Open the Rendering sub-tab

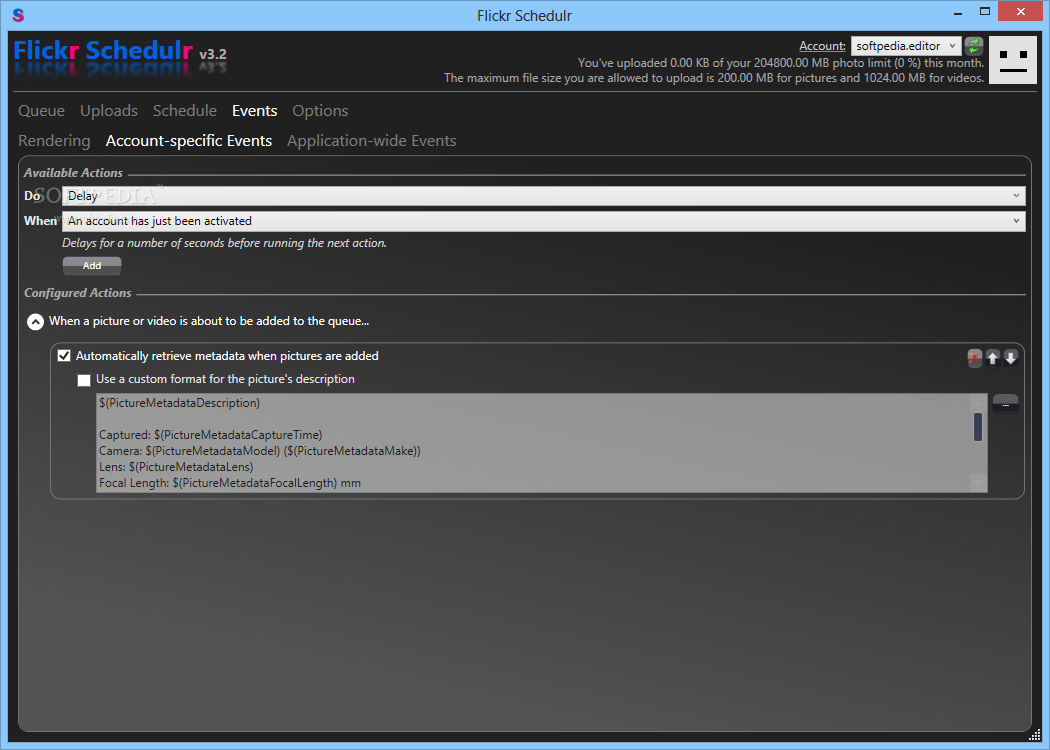[54, 141]
